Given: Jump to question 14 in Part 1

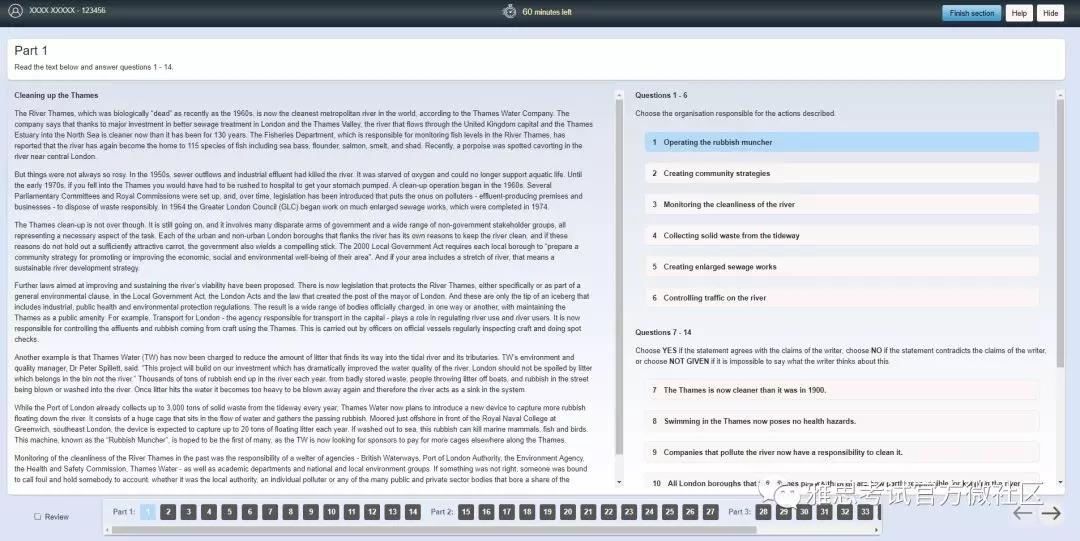Looking at the screenshot, I should 413,511.
